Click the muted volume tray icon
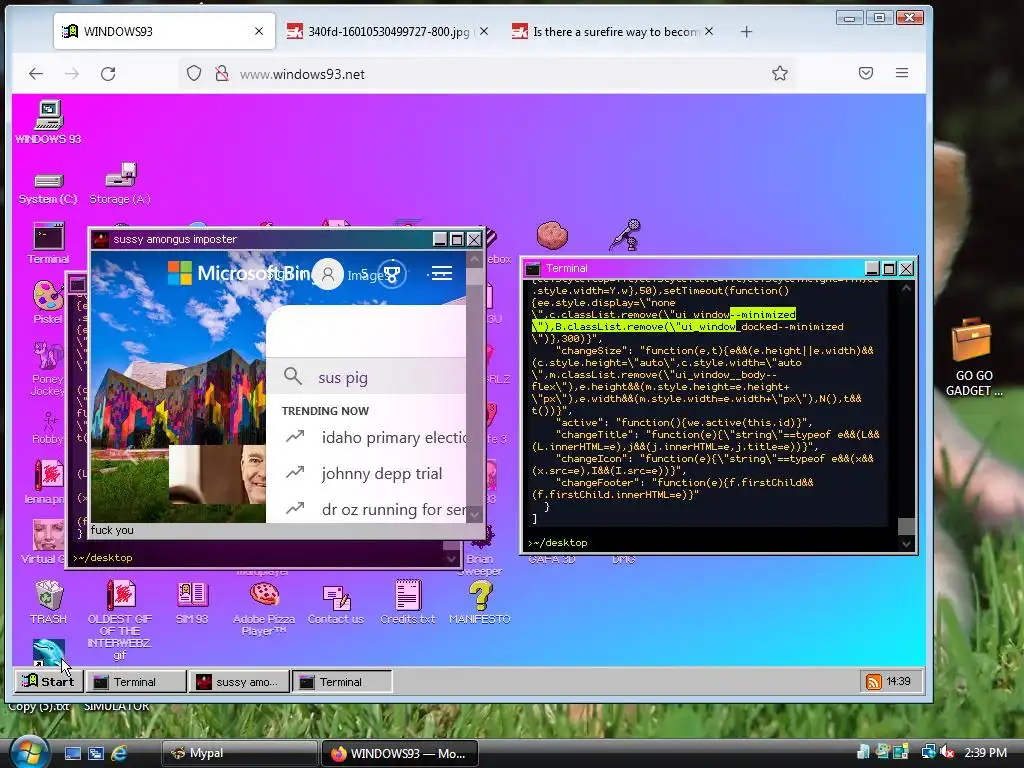The height and width of the screenshot is (768, 1024). click(x=948, y=752)
